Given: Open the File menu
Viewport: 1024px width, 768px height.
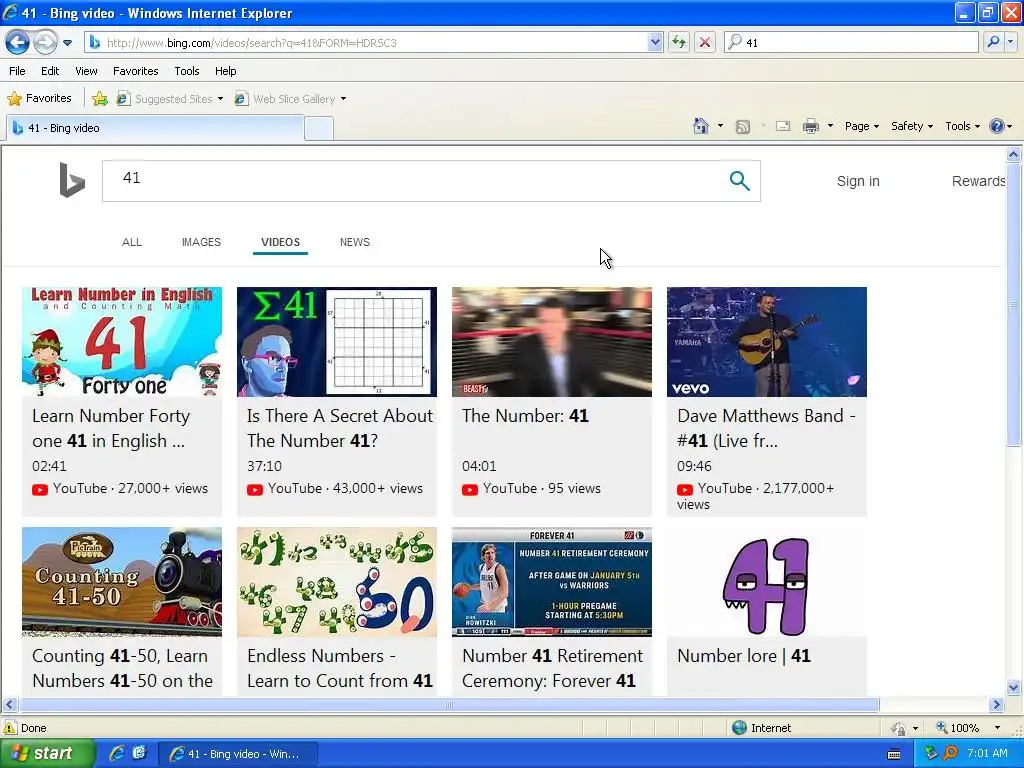Looking at the screenshot, I should 18,71.
